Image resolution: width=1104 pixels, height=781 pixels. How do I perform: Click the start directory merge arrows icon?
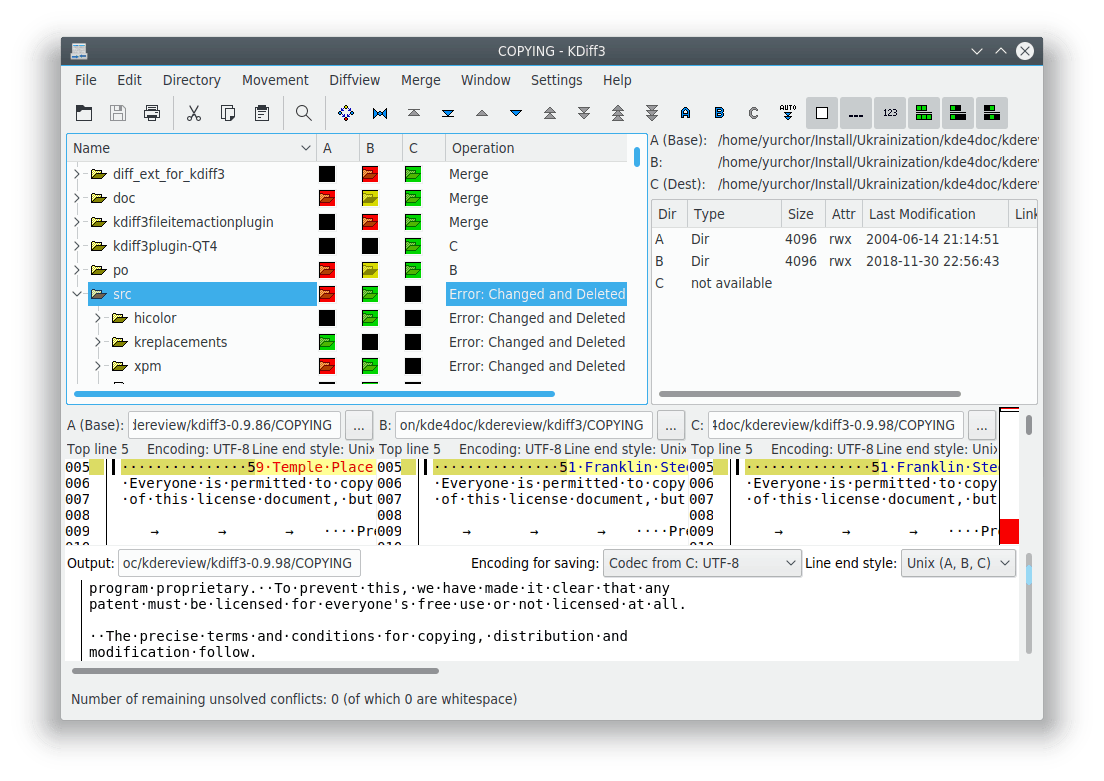click(346, 113)
